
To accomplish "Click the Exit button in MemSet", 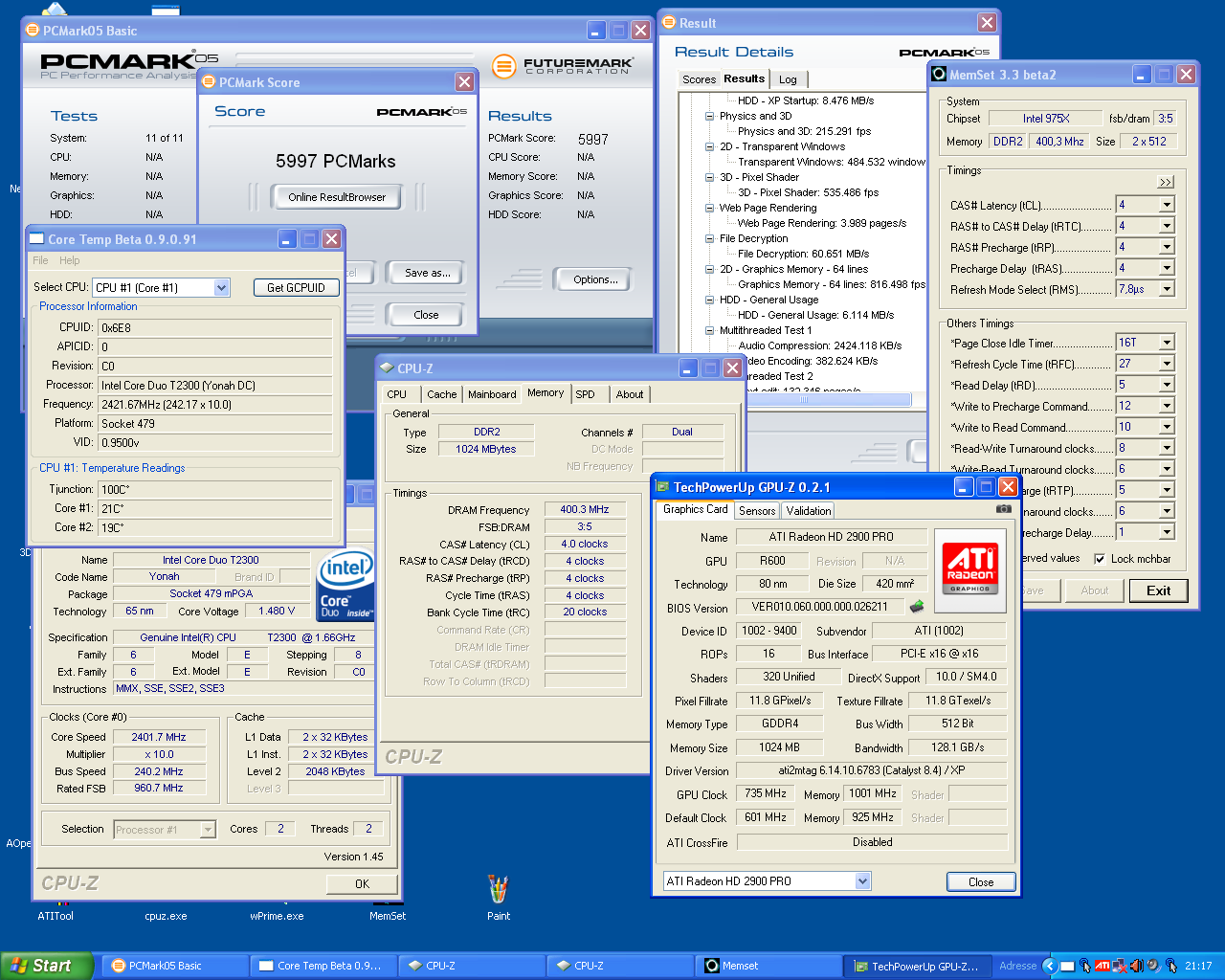I will click(x=1158, y=590).
